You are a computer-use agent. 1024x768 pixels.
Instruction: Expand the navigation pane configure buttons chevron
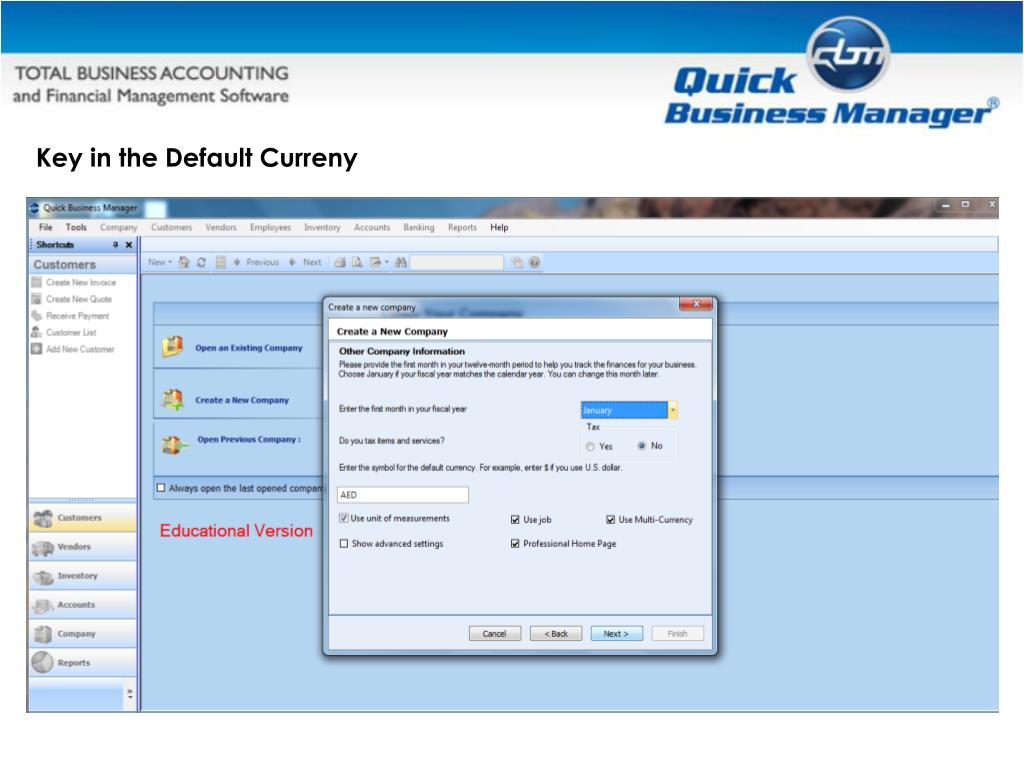pyautogui.click(x=130, y=694)
